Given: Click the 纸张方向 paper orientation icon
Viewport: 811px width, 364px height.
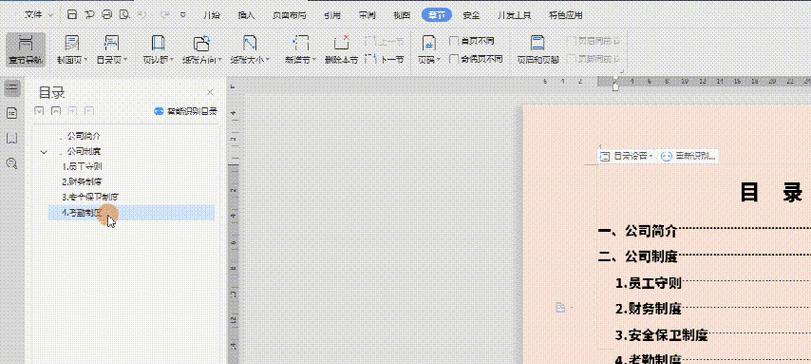Looking at the screenshot, I should click(x=201, y=43).
